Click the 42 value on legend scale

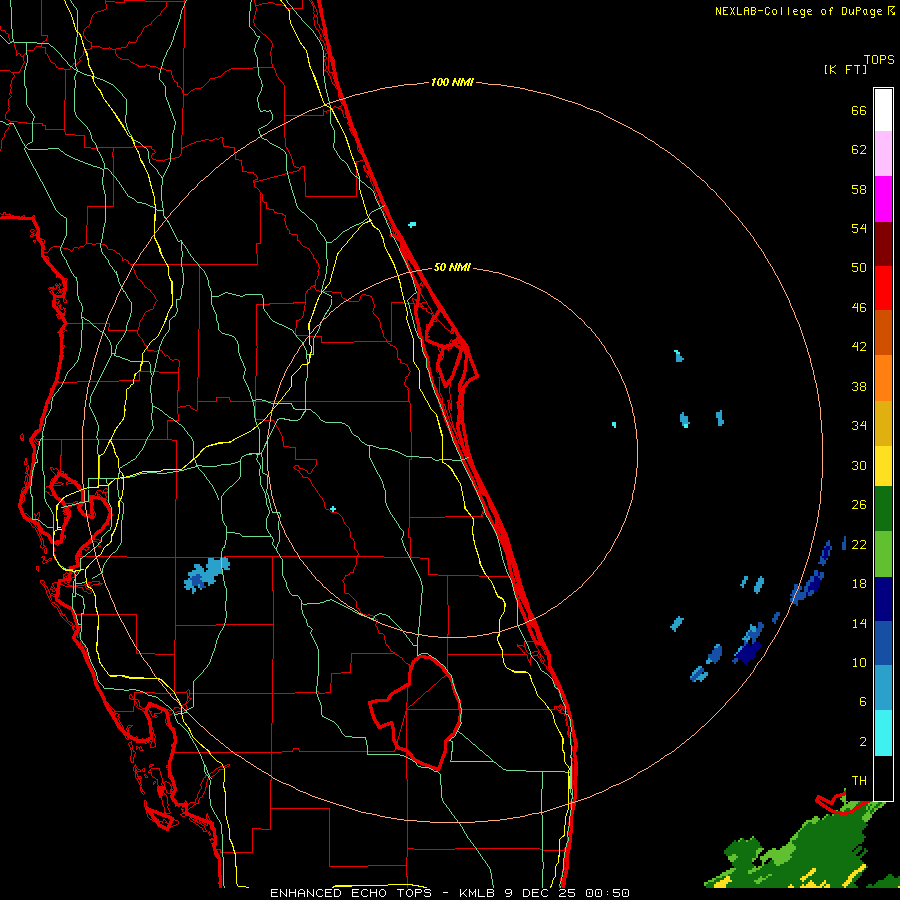tap(859, 347)
